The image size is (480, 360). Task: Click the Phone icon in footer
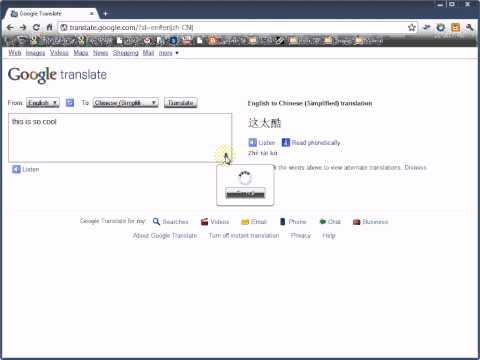(x=282, y=222)
